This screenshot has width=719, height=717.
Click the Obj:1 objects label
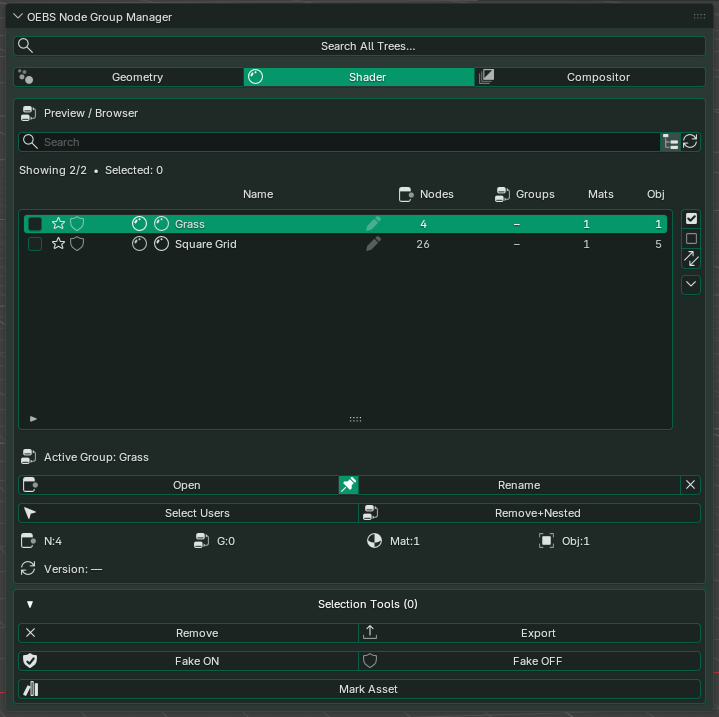[x=575, y=541]
